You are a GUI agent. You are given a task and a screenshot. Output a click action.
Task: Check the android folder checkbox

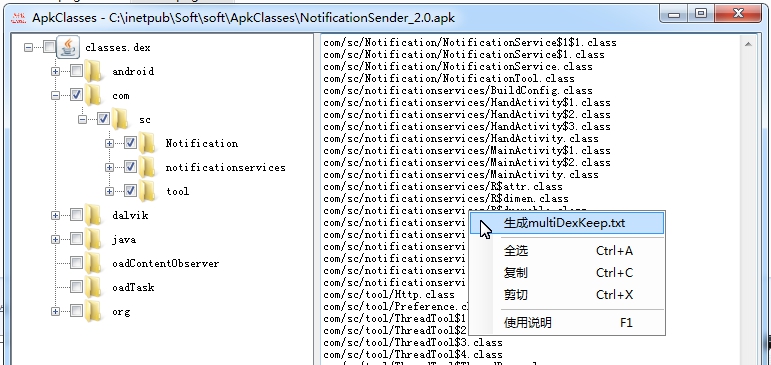(76, 71)
